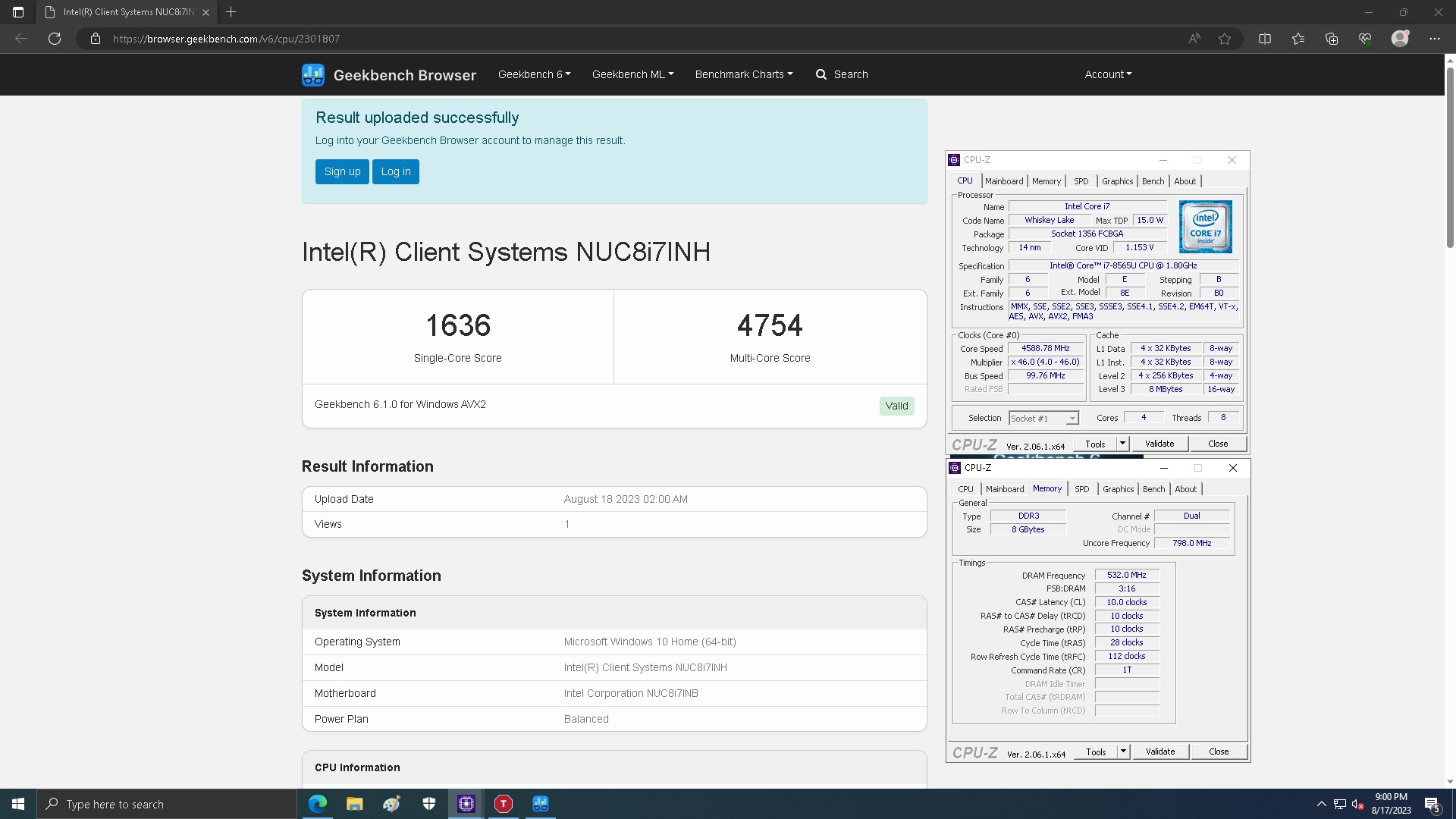Viewport: 1456px width, 819px height.
Task: Open Microsoft Edge from the taskbar
Action: click(x=318, y=804)
